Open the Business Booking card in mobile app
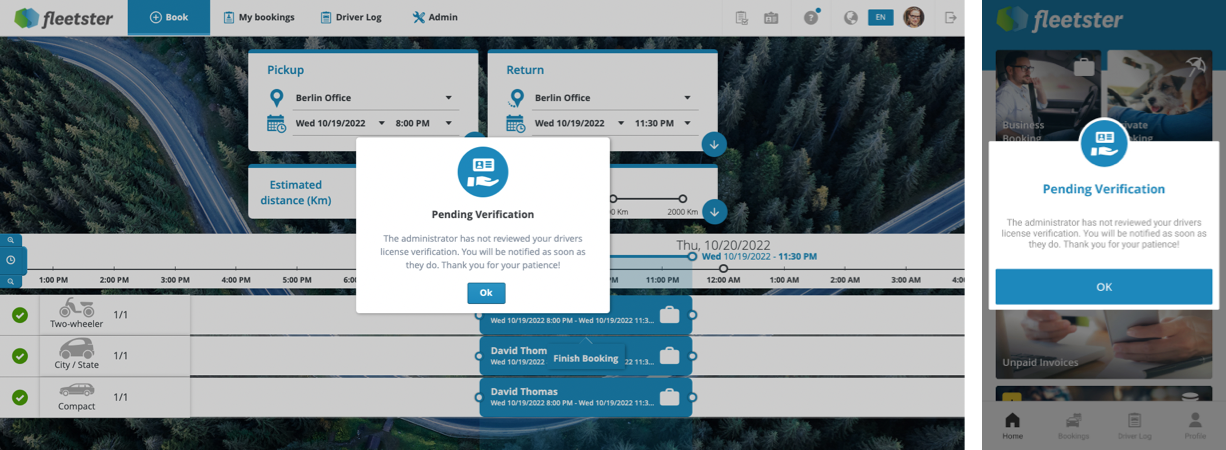Screen dimensions: 1226x450 [x=1048, y=96]
